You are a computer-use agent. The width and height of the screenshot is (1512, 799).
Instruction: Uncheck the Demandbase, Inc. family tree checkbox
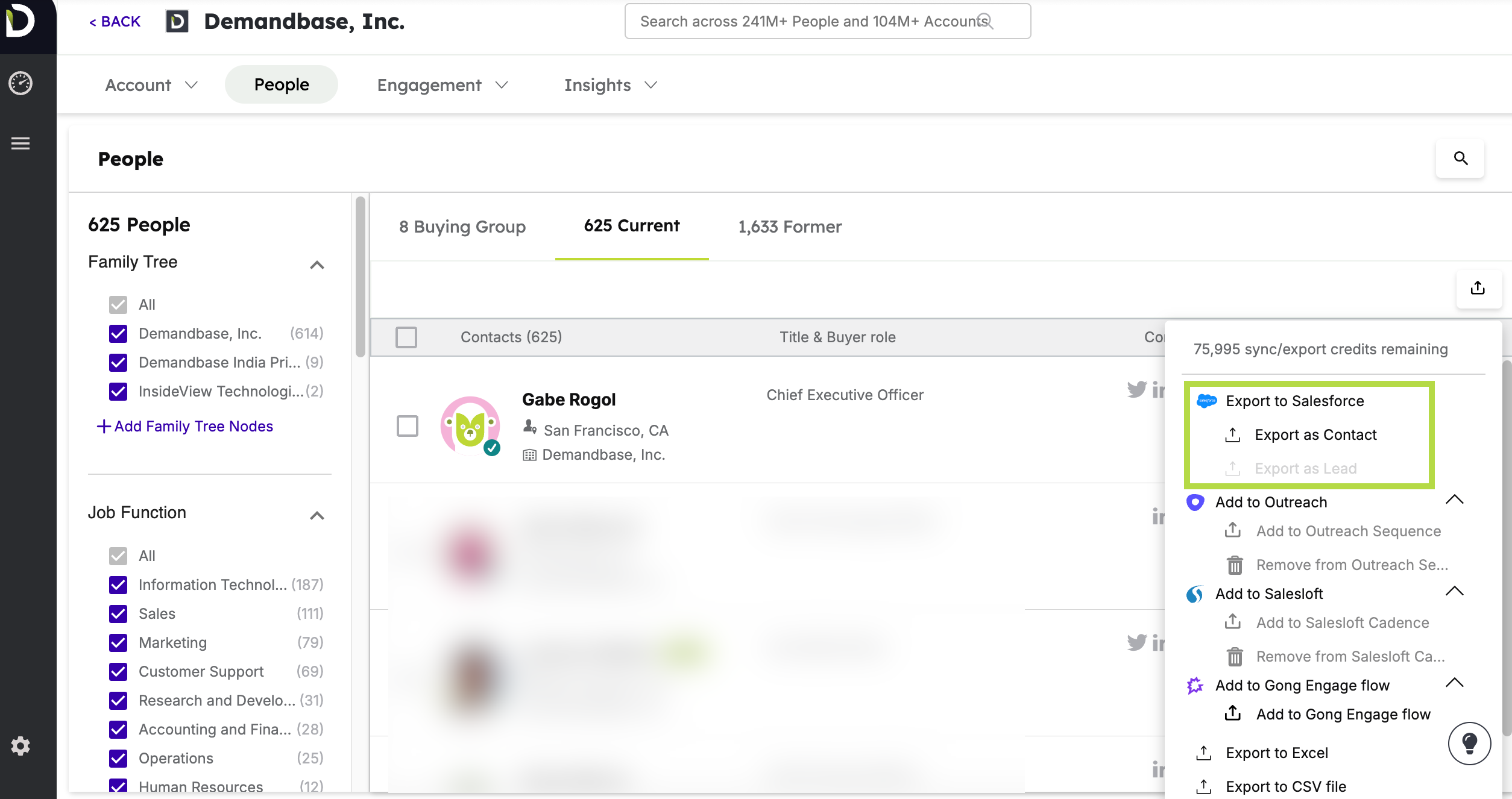118,334
